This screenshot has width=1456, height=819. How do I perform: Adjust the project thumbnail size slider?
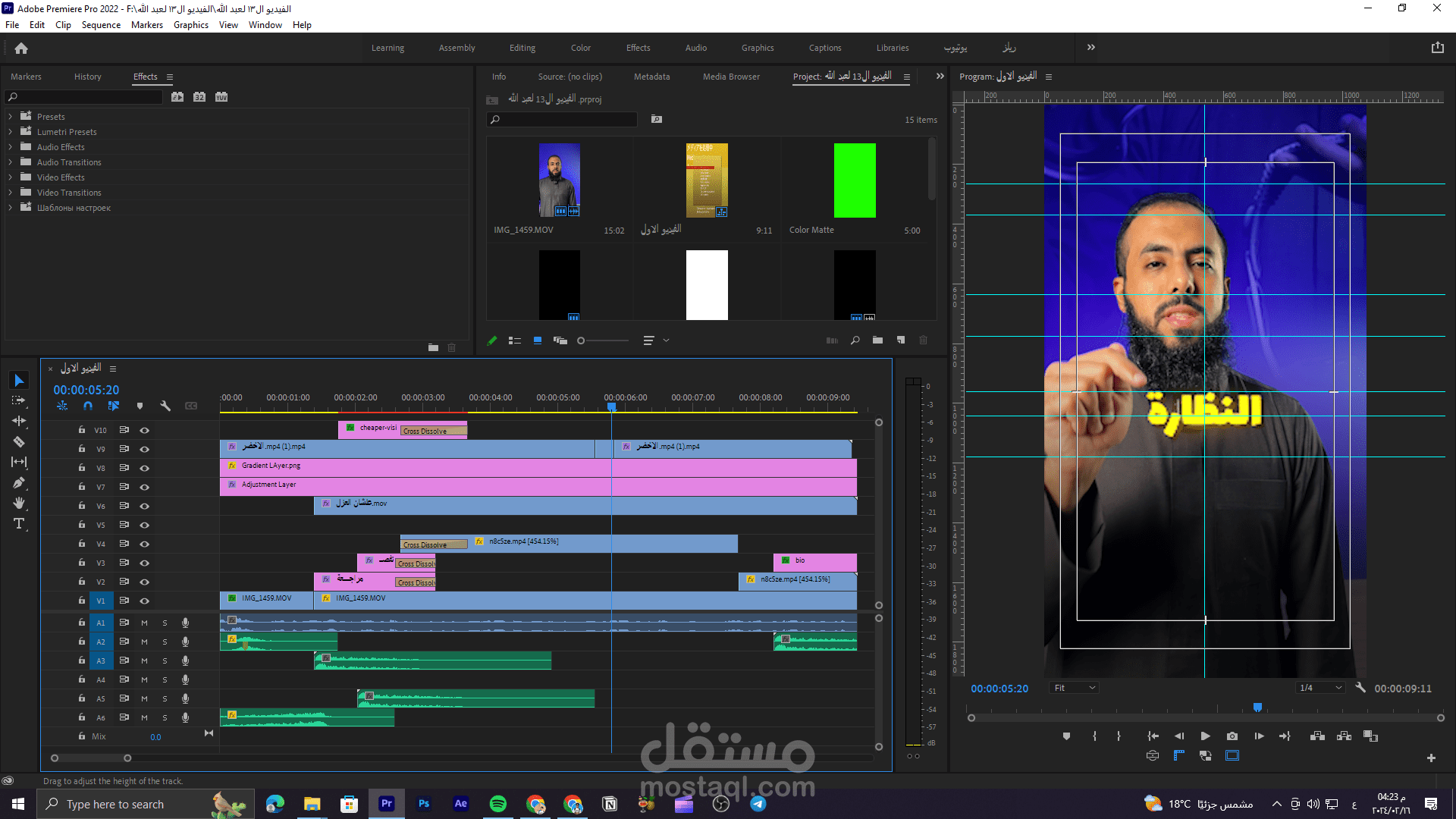(x=582, y=341)
